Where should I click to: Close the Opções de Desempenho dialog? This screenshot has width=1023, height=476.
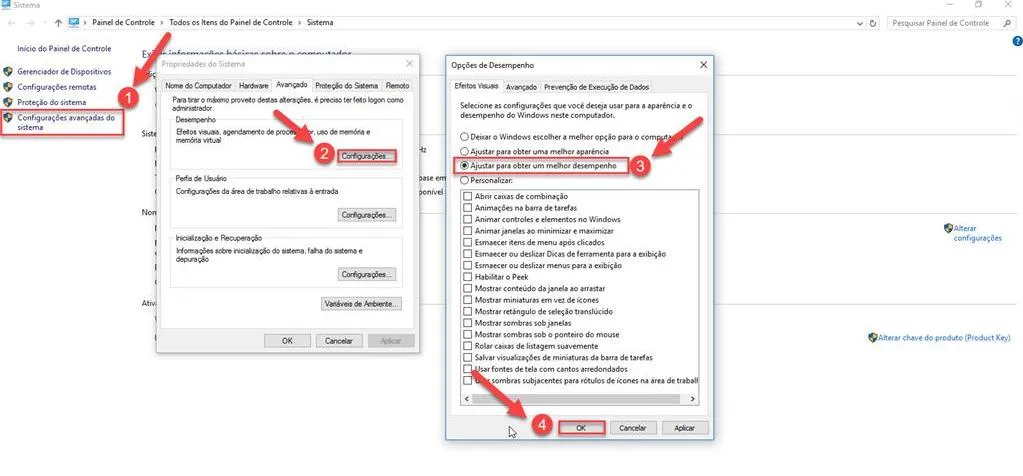(703, 65)
